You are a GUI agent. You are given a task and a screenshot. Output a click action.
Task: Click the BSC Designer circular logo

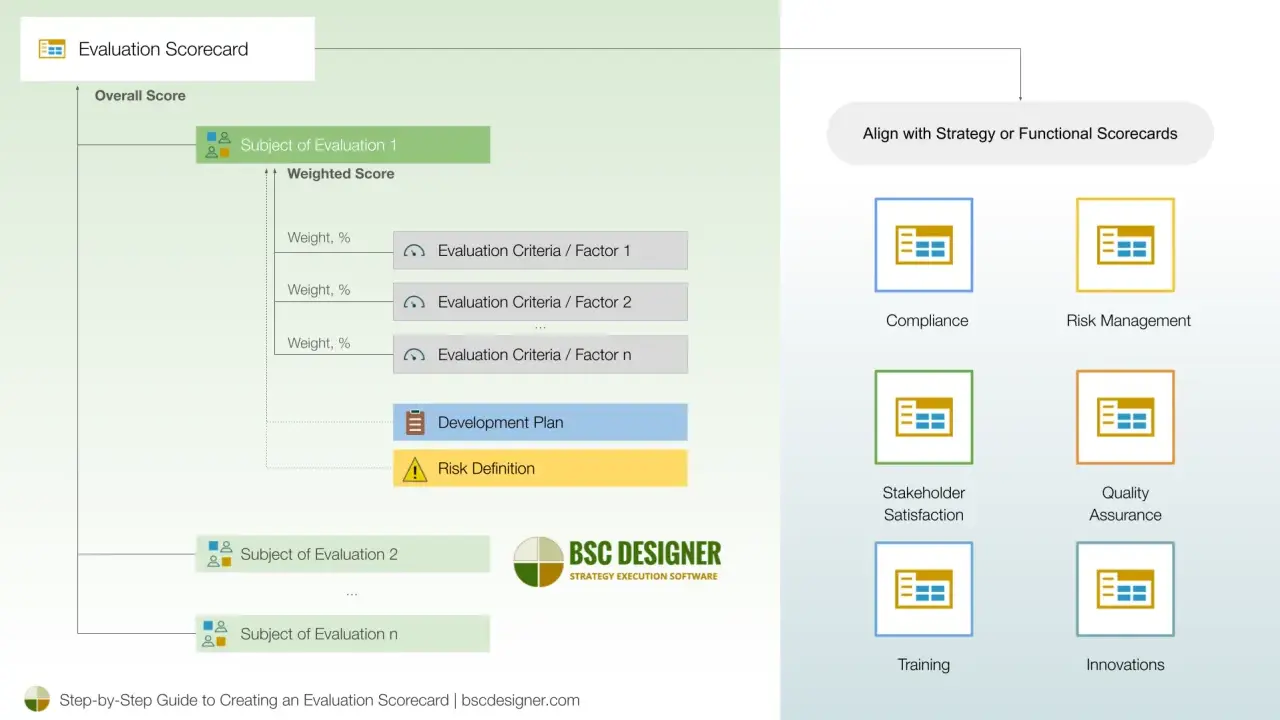(x=538, y=561)
